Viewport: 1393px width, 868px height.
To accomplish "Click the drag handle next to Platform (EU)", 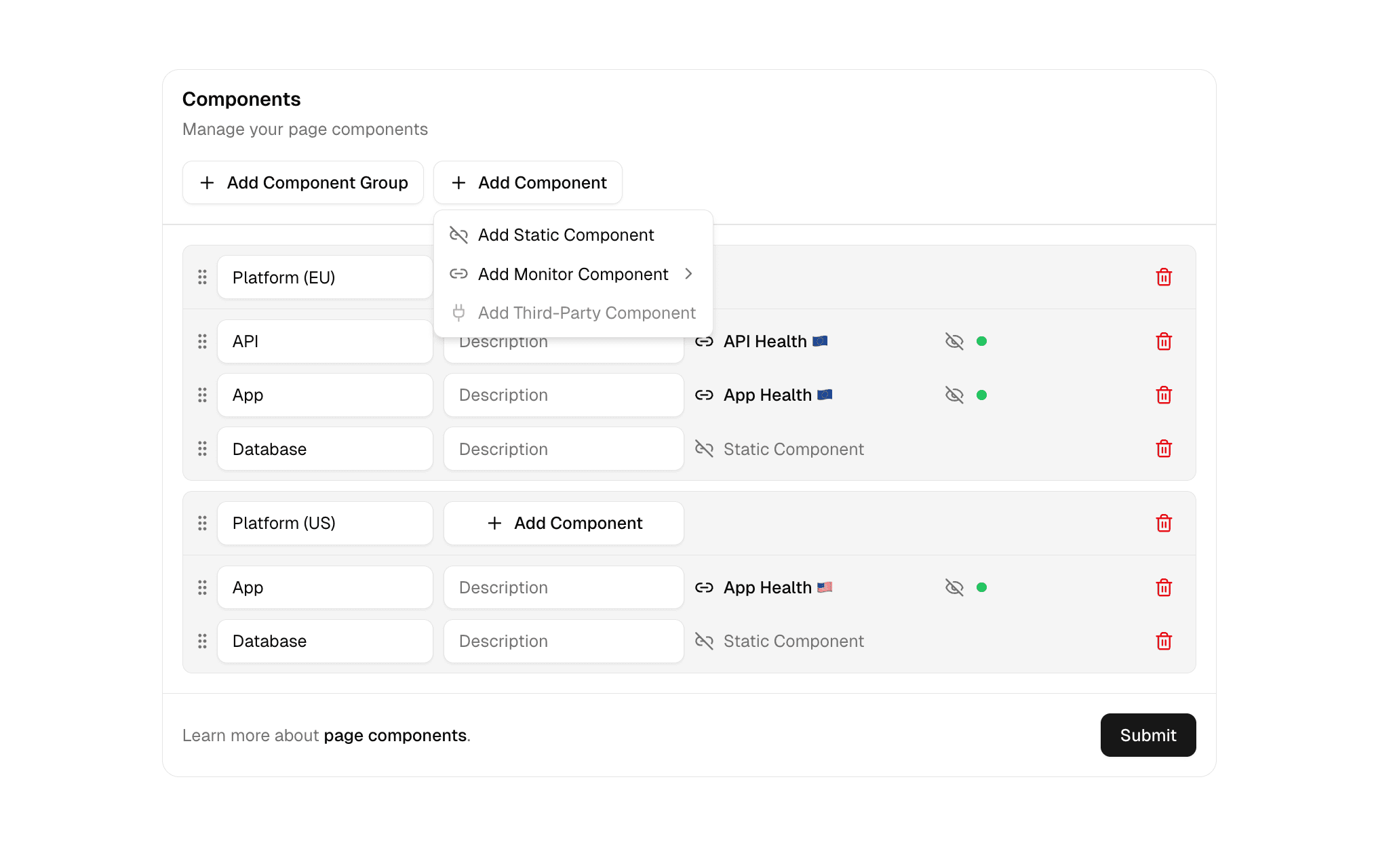I will coord(201,277).
